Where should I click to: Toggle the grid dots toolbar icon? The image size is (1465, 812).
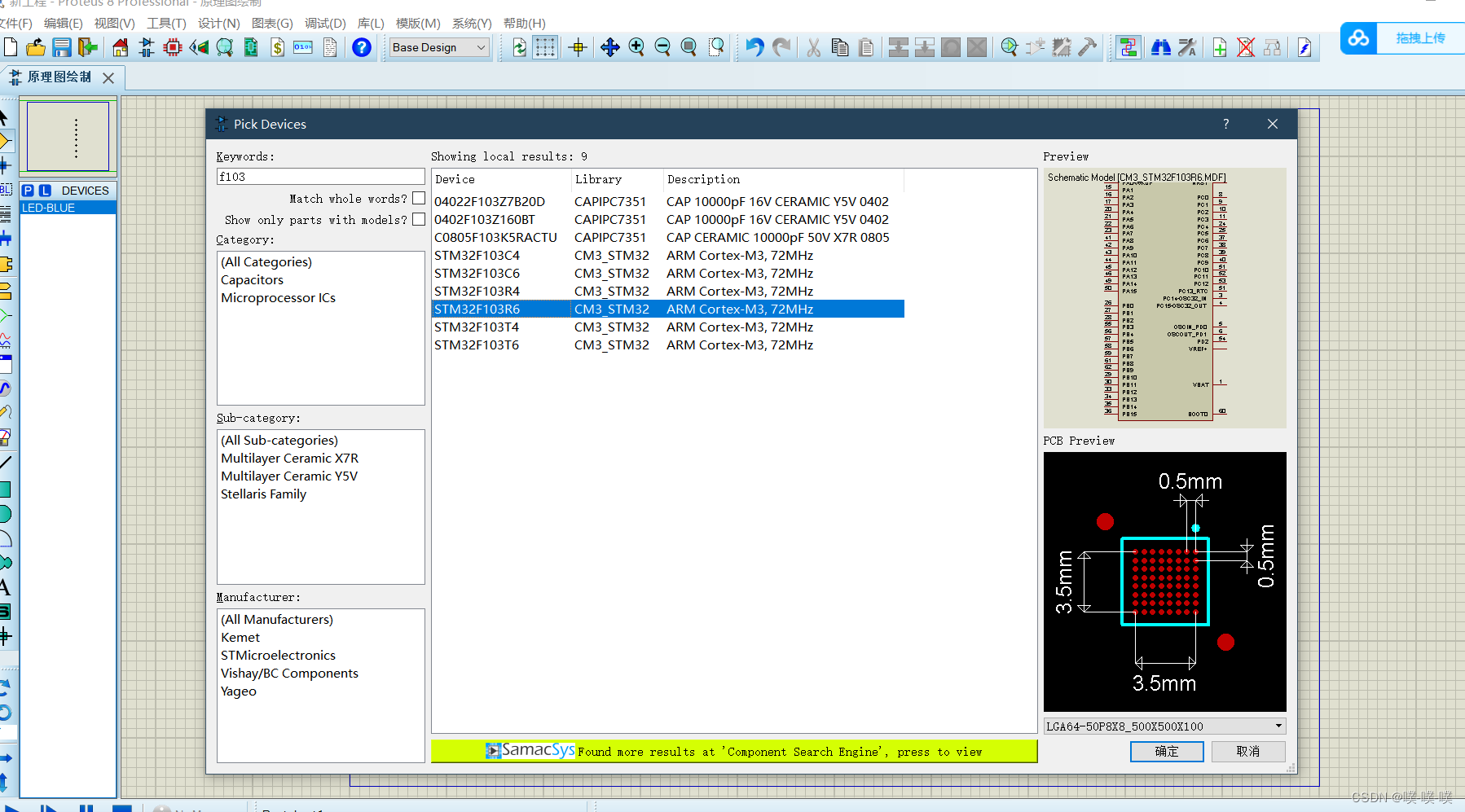pyautogui.click(x=545, y=47)
